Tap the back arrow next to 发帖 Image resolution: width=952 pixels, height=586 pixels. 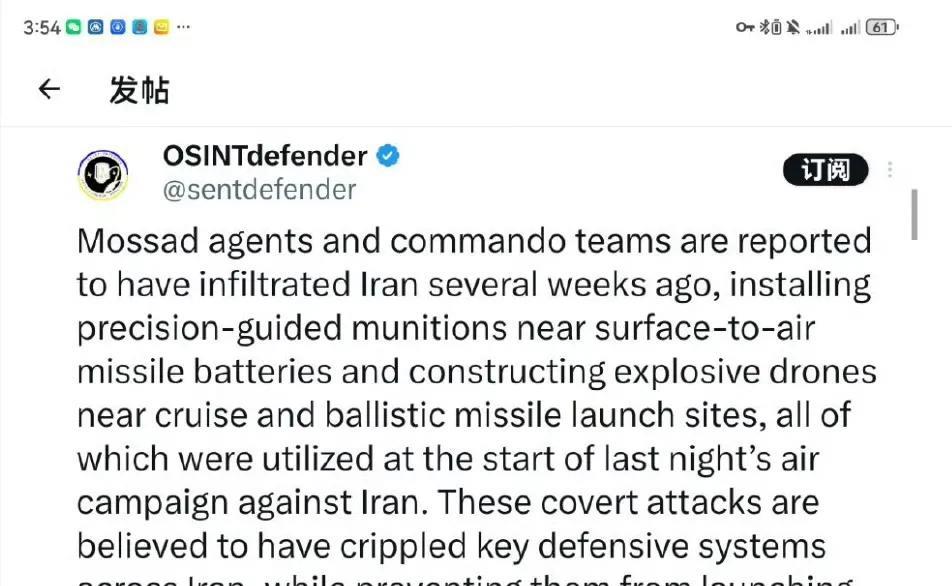click(x=49, y=89)
